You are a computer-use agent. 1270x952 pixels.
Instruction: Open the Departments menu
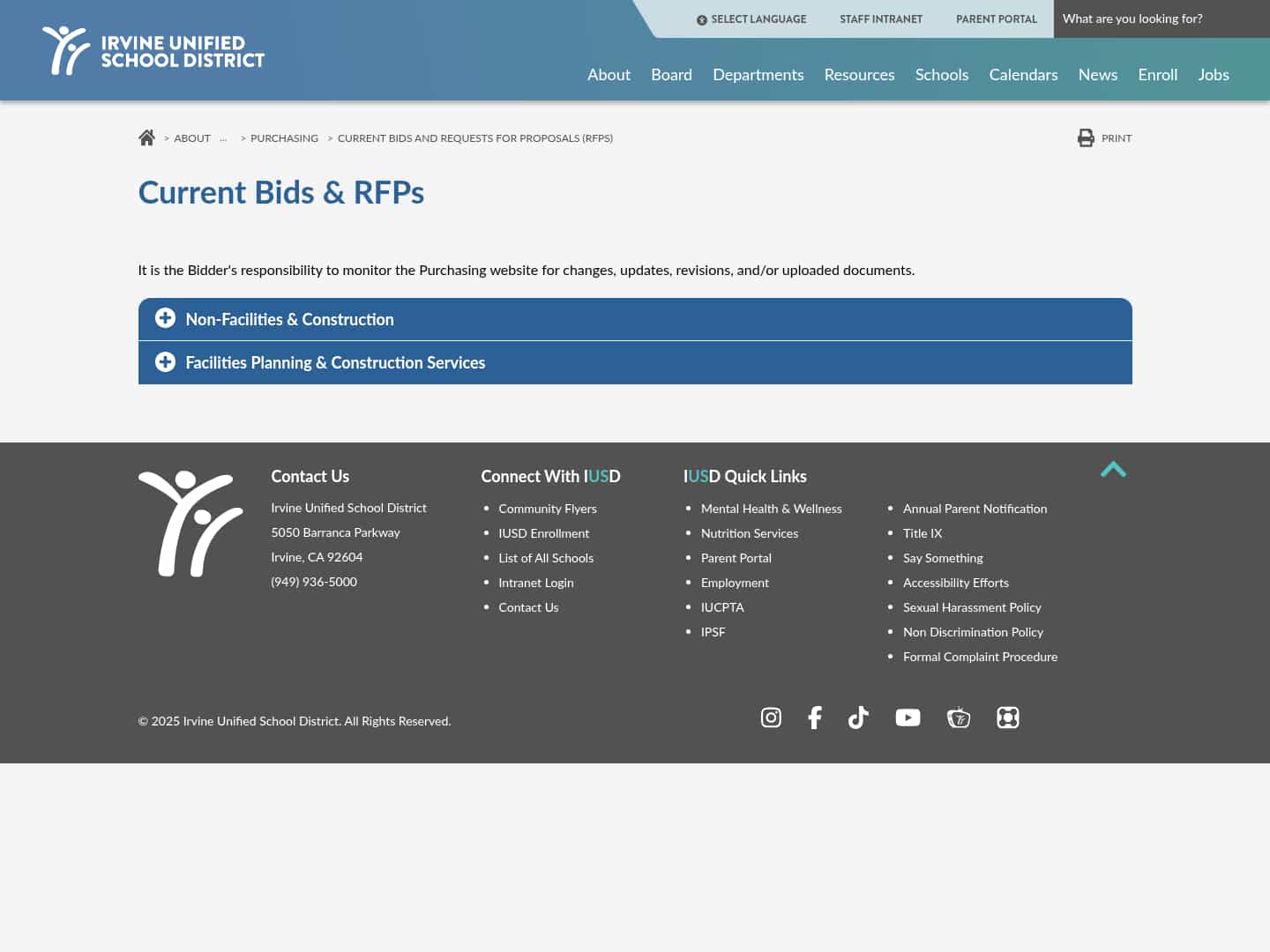click(758, 75)
